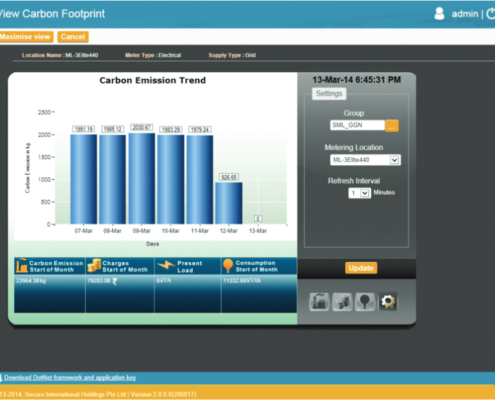Click the Carbon Emission Start of Month icon
Viewport: 495px width, 400px height.
pyautogui.click(x=22, y=266)
